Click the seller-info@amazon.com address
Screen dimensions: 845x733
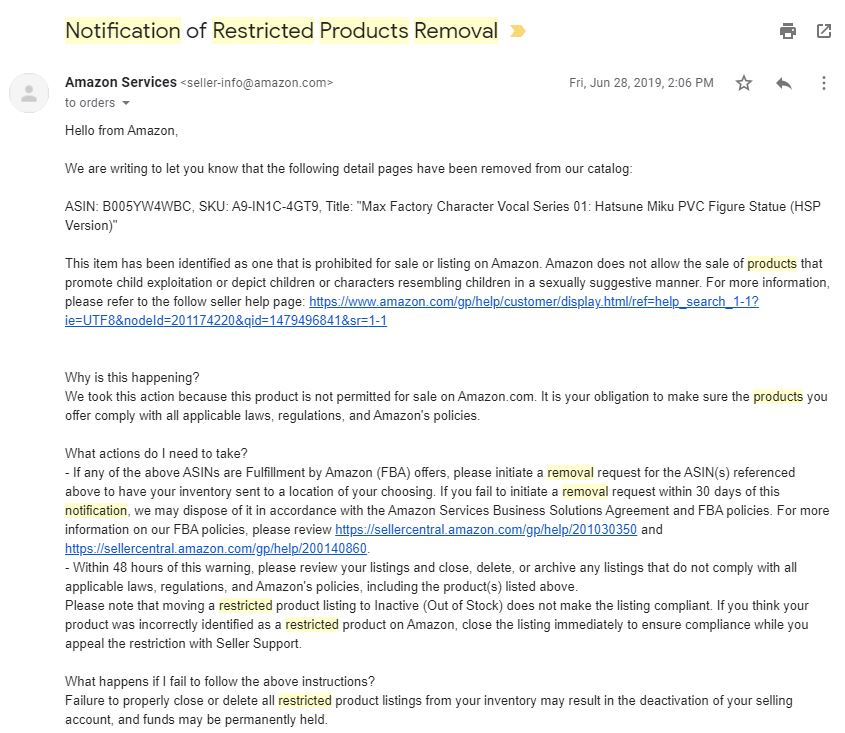(257, 83)
